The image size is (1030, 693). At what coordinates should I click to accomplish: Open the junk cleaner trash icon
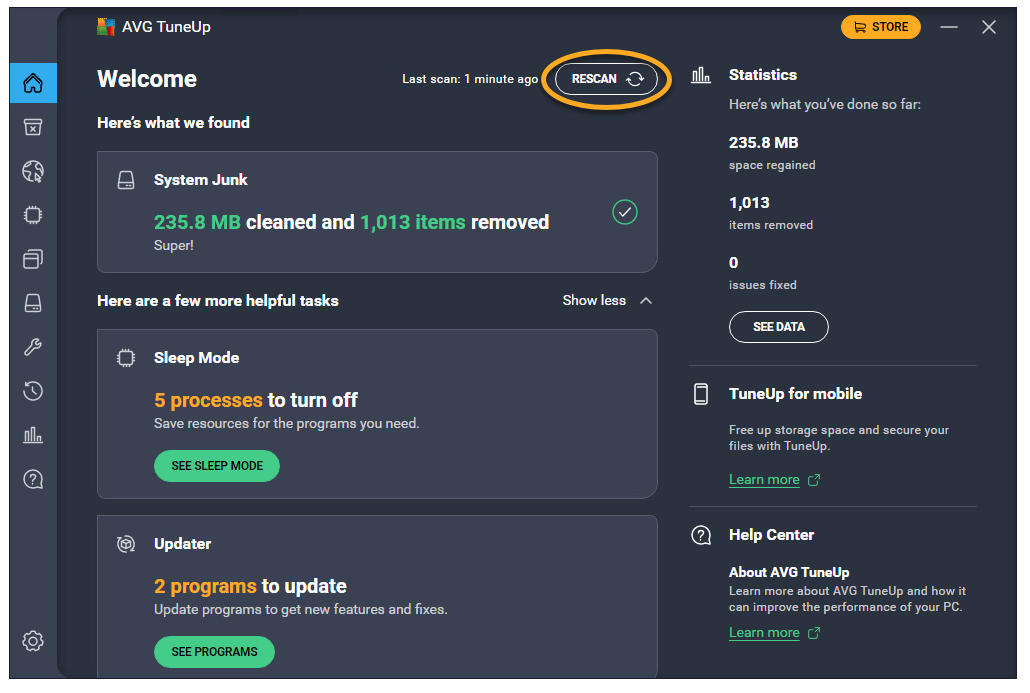[33, 127]
